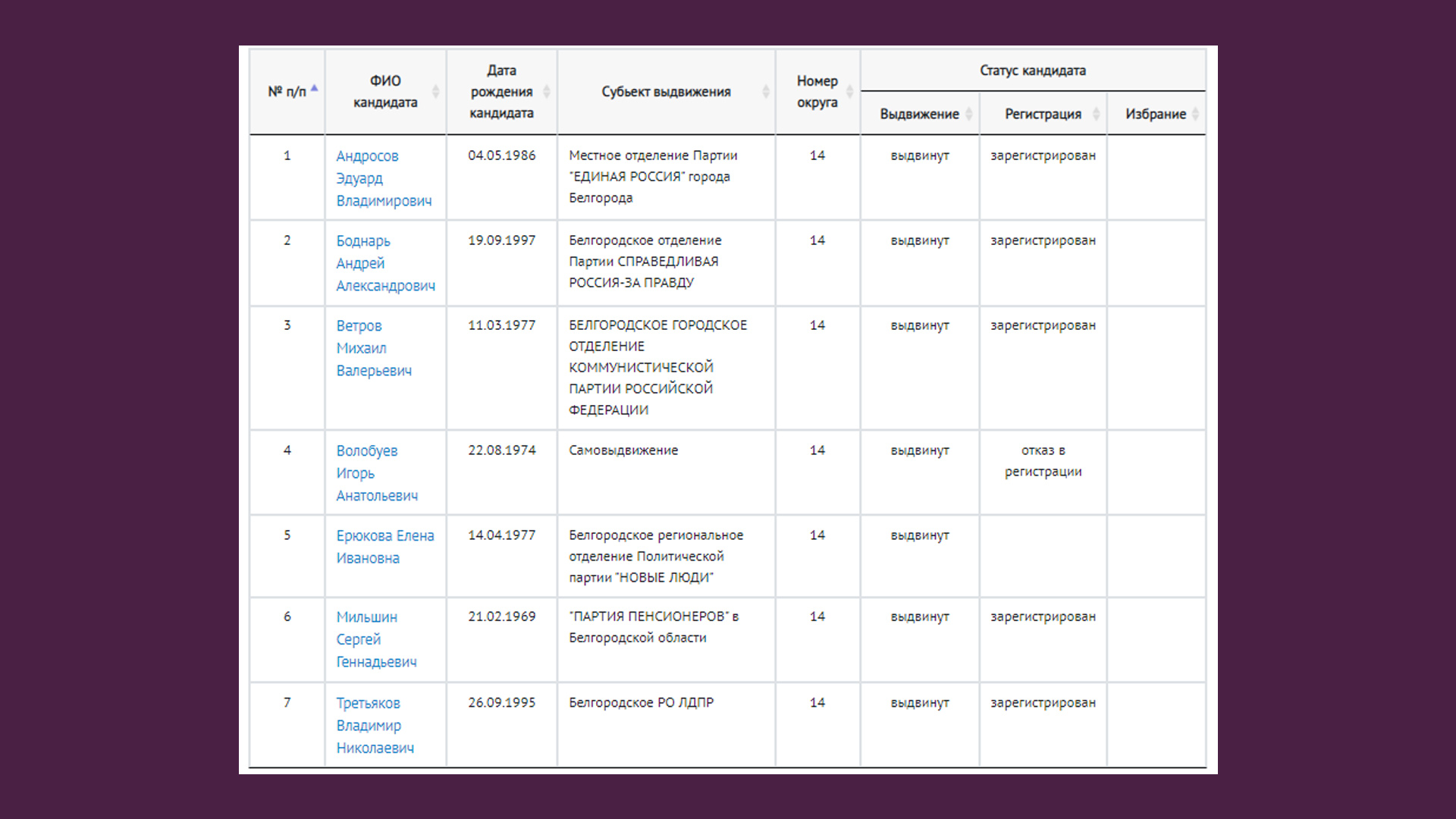Sort by Номер округа column arrows

click(850, 92)
